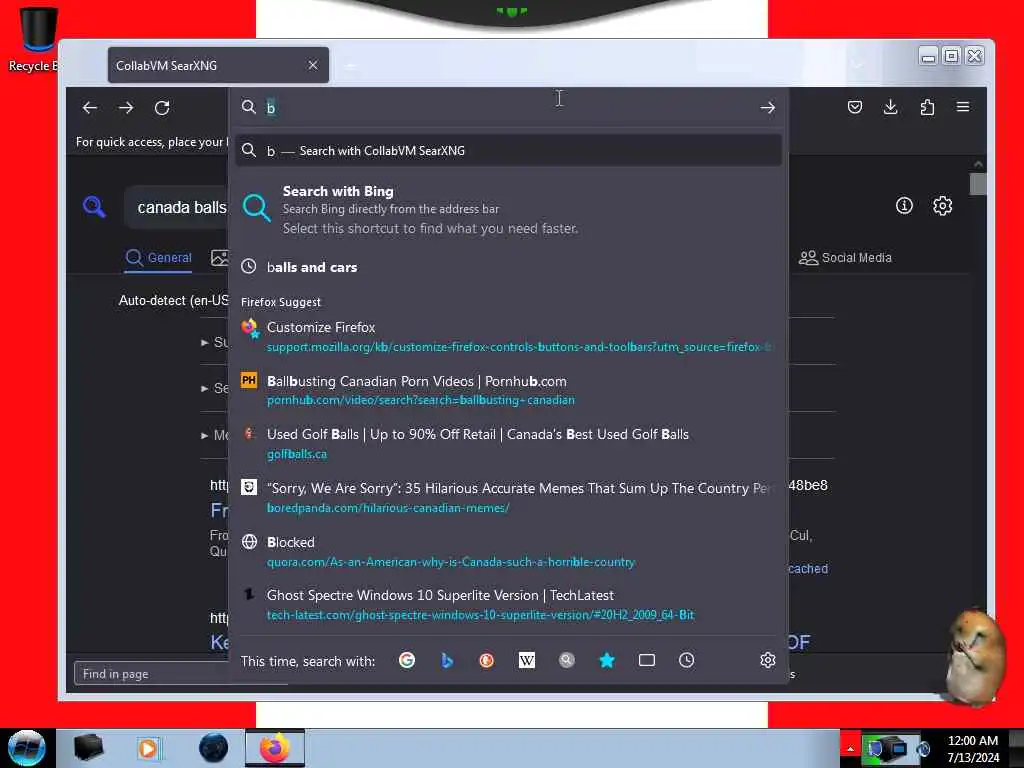The image size is (1024, 768).
Task: Click the 'canada balls' search box
Action: pyautogui.click(x=176, y=208)
